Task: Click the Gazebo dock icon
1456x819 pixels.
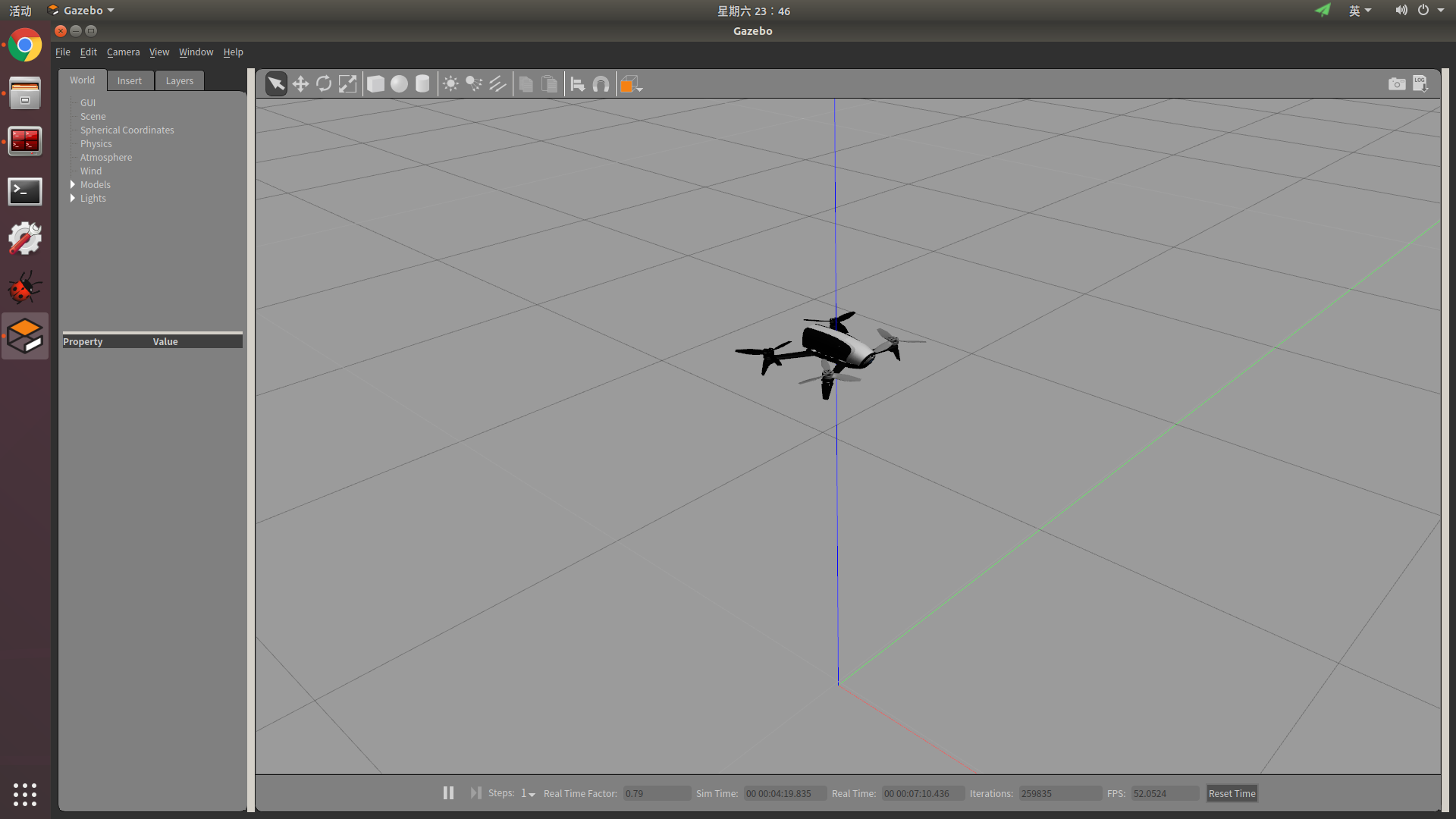Action: pos(25,336)
